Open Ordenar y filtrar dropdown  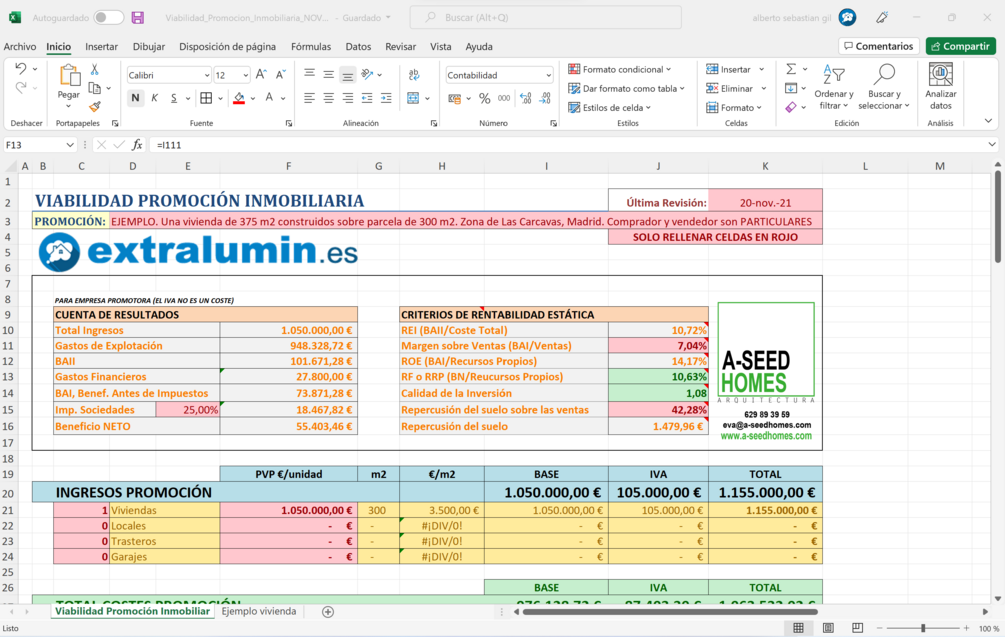pos(834,87)
